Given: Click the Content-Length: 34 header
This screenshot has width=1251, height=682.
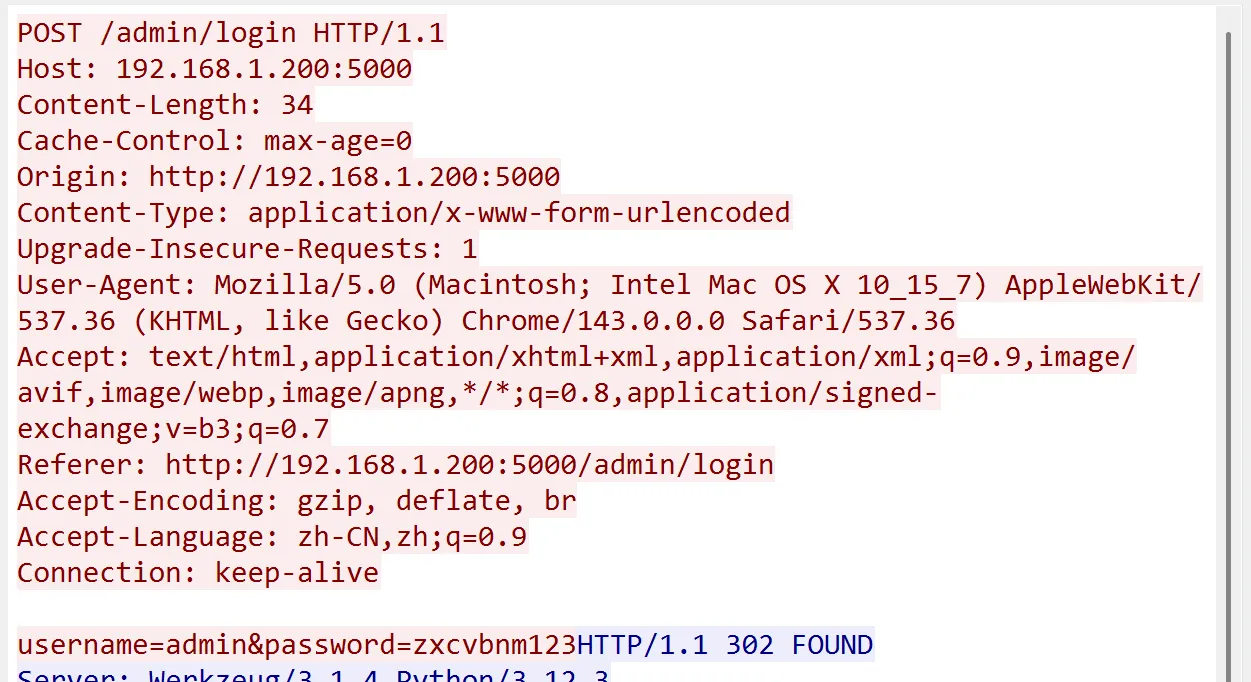Looking at the screenshot, I should pos(165,105).
